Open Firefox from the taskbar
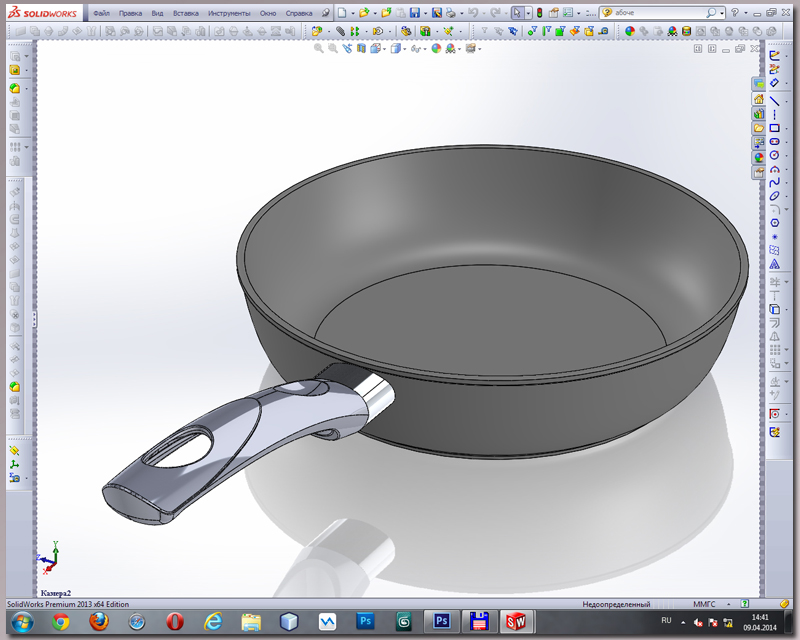Screen dimensions: 800x640 click(99, 622)
